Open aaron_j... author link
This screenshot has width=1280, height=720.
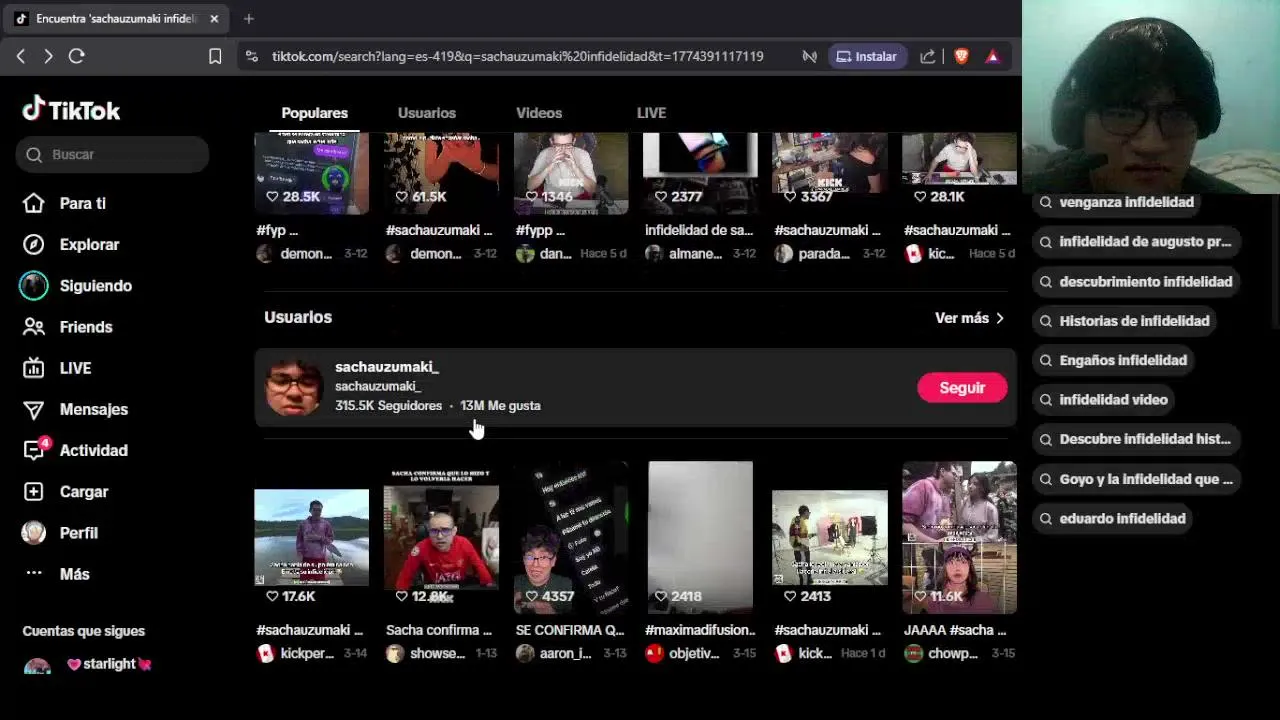[x=555, y=653]
